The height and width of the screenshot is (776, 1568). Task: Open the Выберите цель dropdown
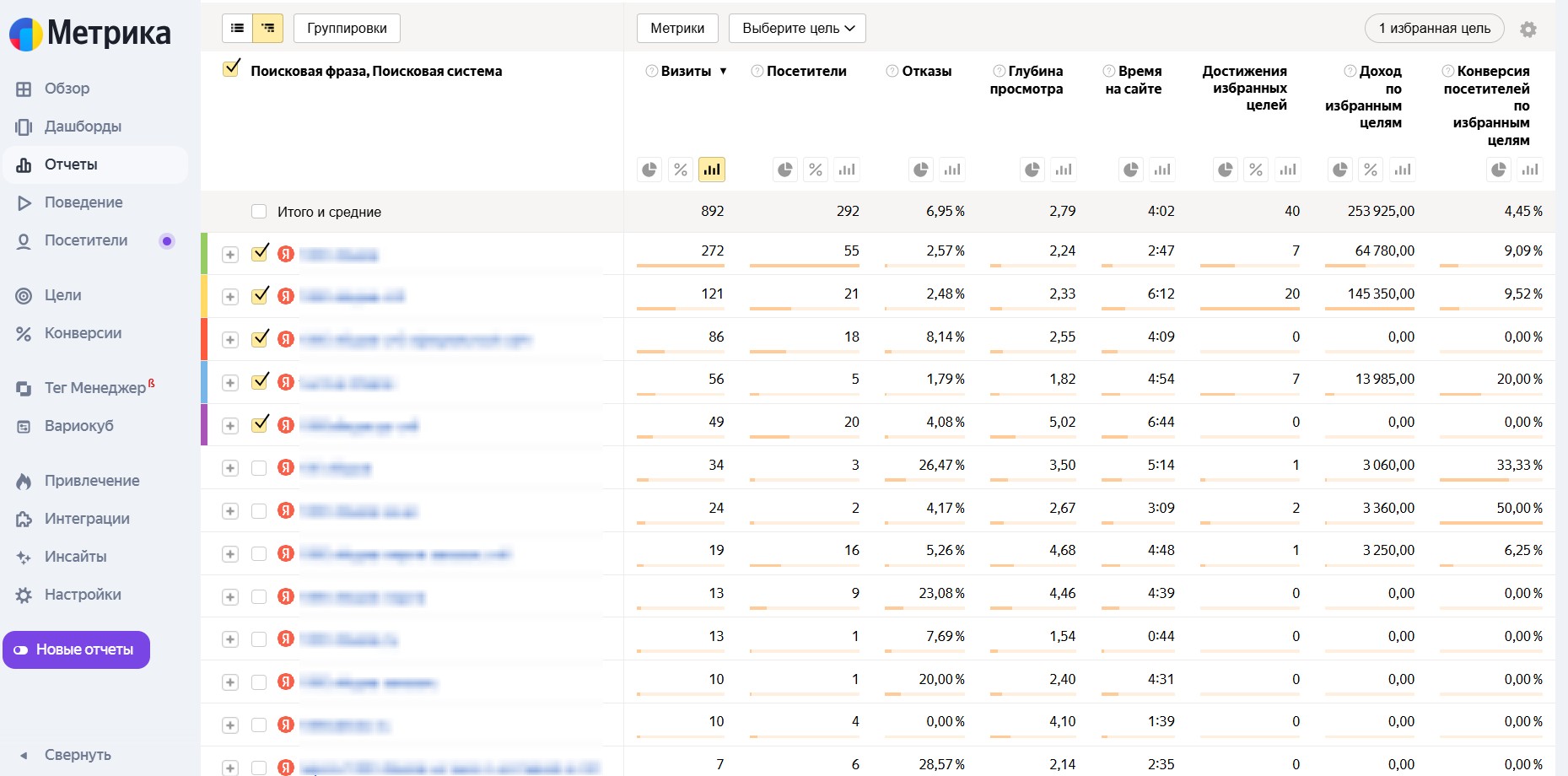(x=797, y=28)
